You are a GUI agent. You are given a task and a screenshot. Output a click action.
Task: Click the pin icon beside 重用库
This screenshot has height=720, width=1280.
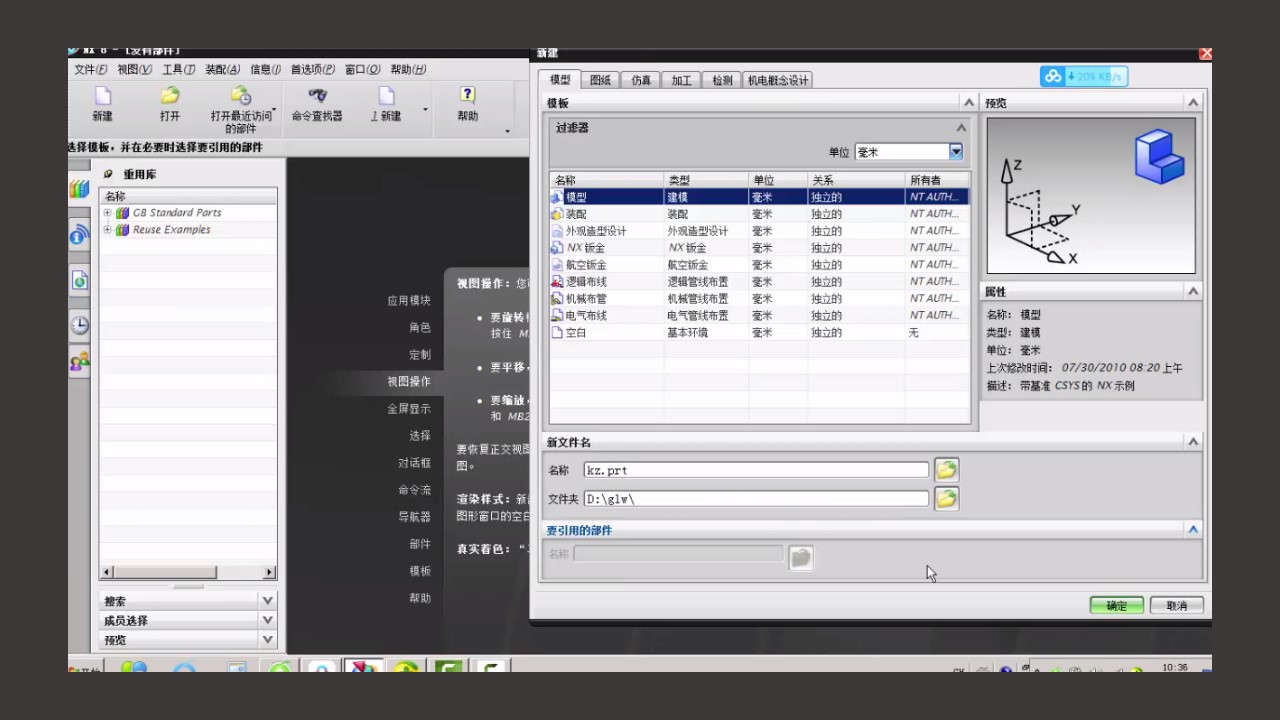point(108,174)
